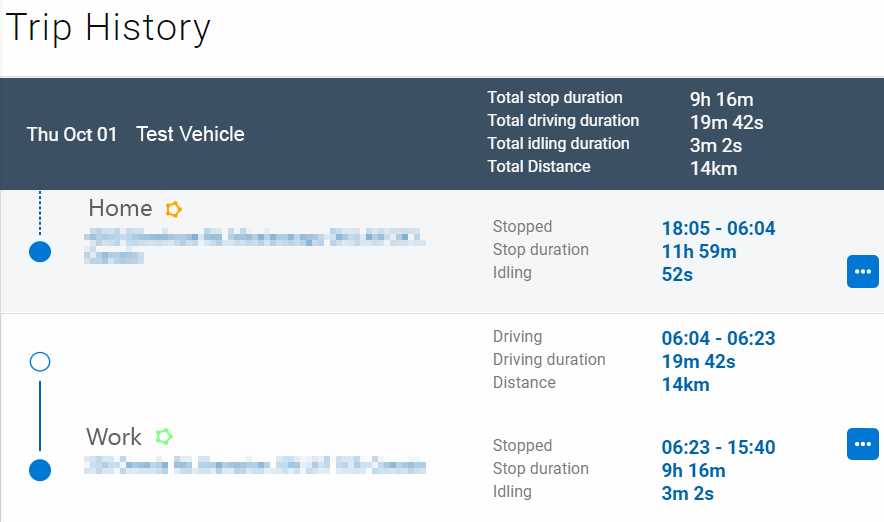Click the 18:05 - 06:04 stopped time
Screen dimensions: 884x522
(x=718, y=229)
